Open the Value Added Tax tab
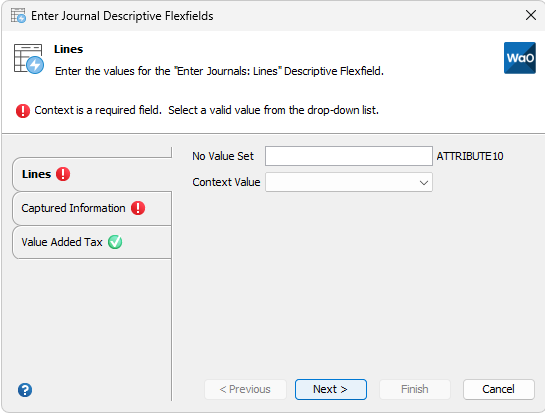 tap(92, 242)
